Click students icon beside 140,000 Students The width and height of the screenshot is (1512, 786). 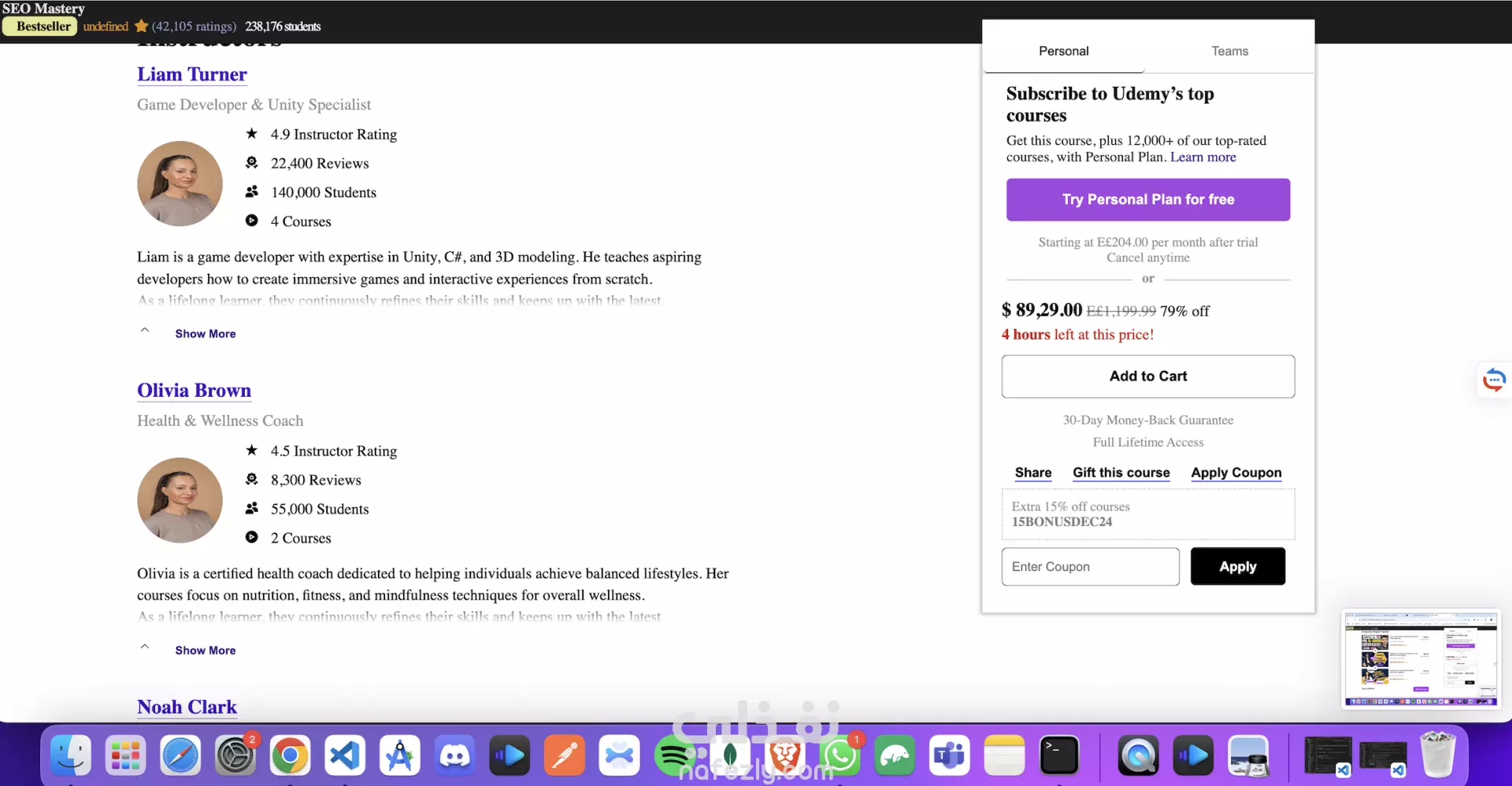[x=251, y=191]
